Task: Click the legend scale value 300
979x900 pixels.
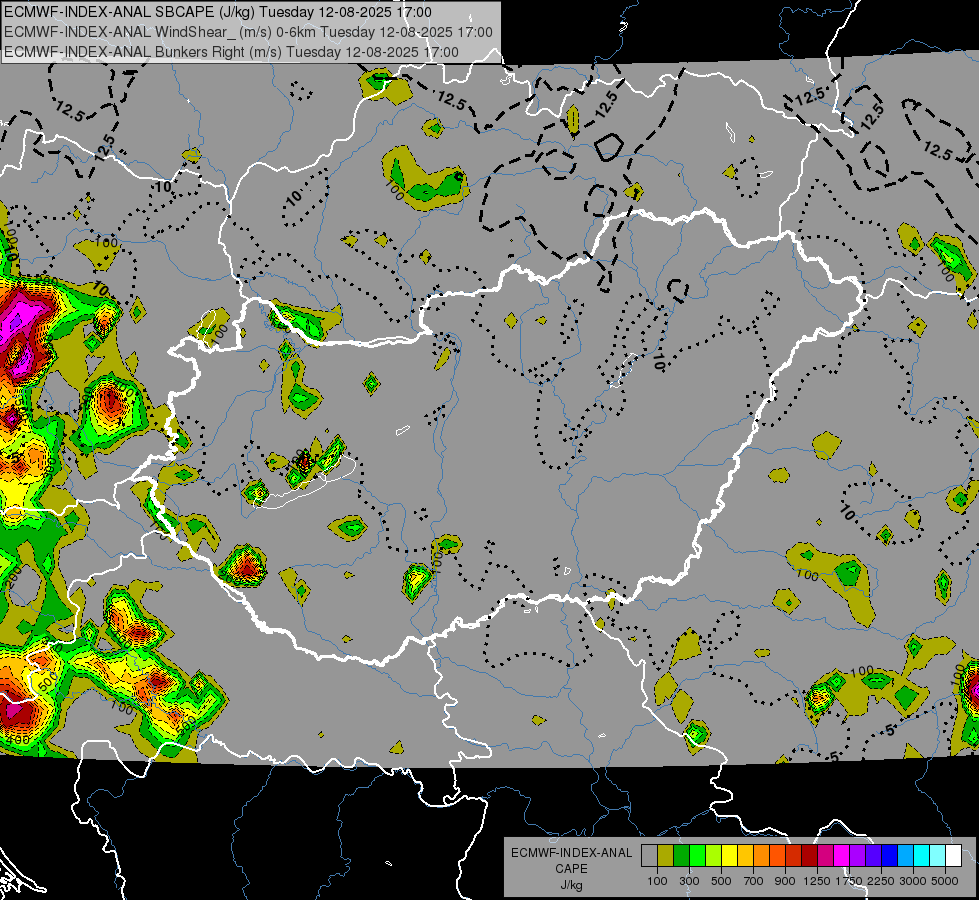Action: 689,881
